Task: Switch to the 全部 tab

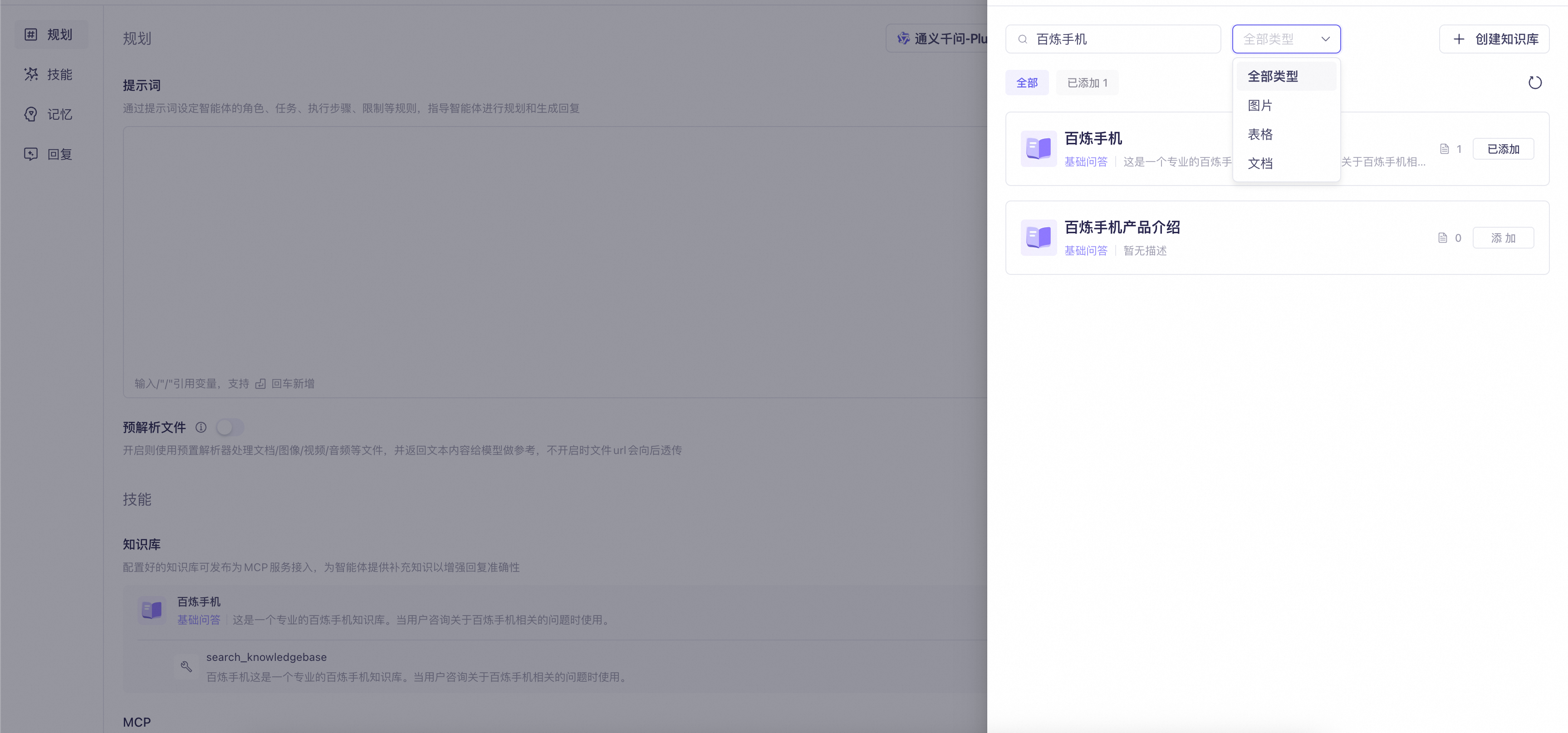Action: coord(1027,83)
